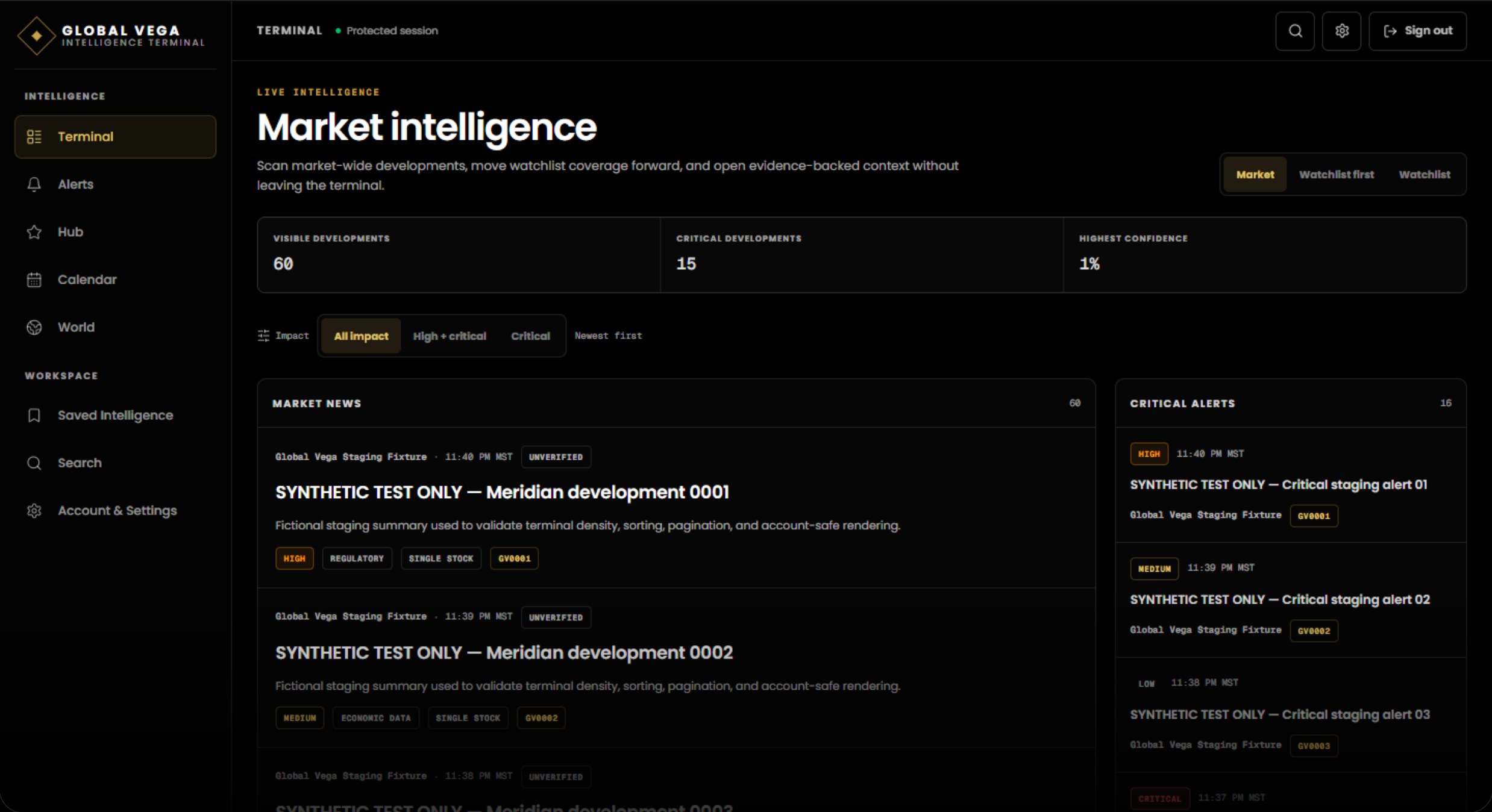The width and height of the screenshot is (1492, 812).
Task: Click the World globe icon
Action: point(34,327)
